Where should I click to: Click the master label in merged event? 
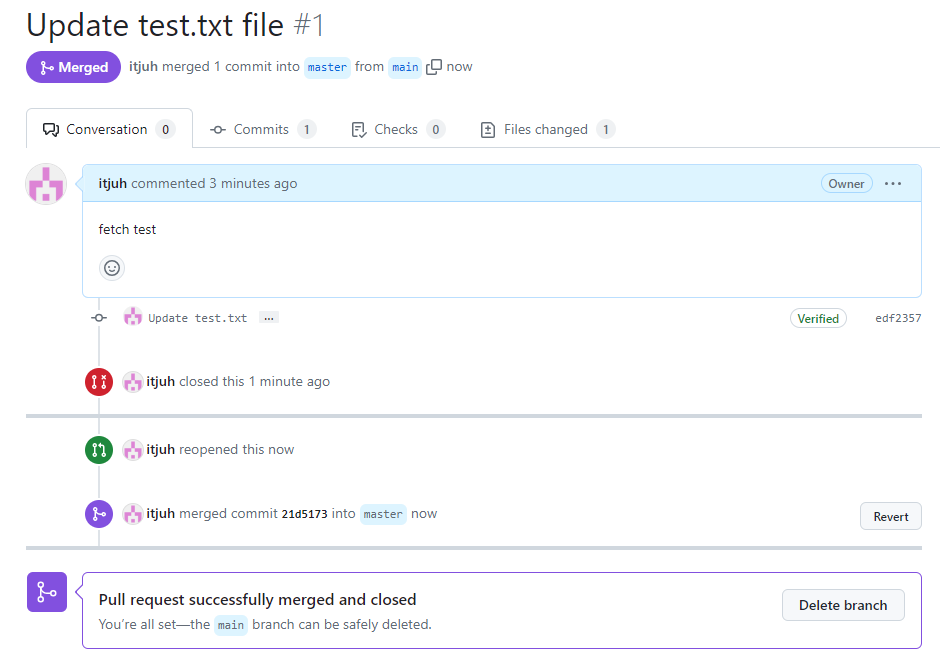383,514
